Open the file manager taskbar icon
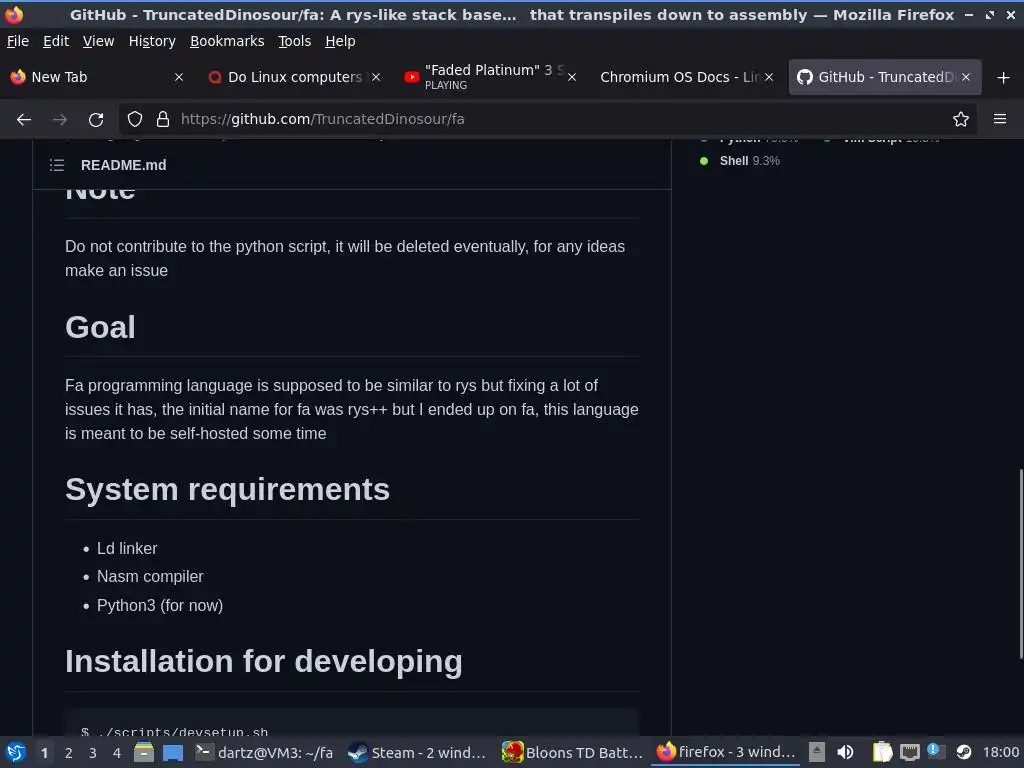The width and height of the screenshot is (1024, 768). coord(144,752)
